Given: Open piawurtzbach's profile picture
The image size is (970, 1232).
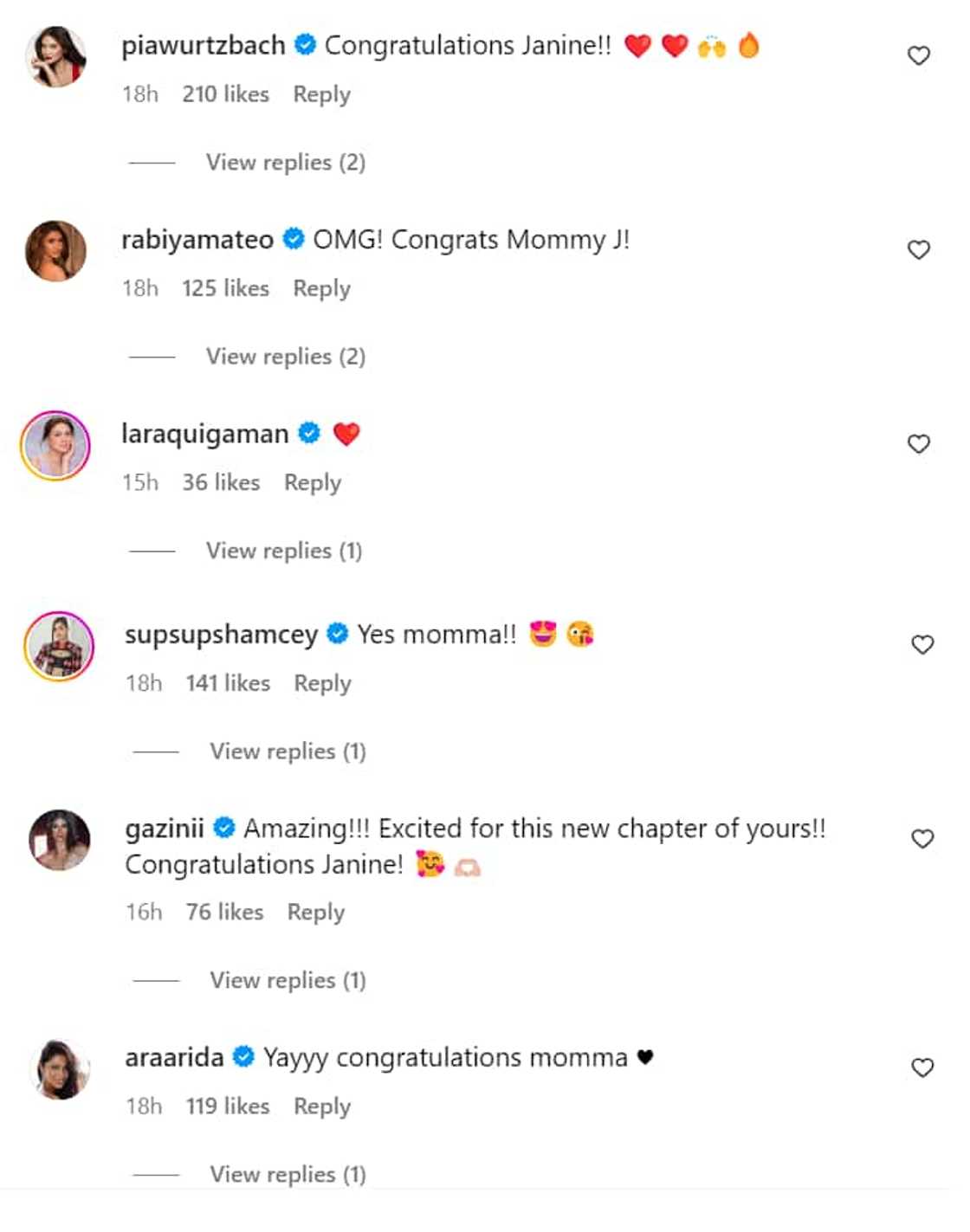Looking at the screenshot, I should coord(56,57).
